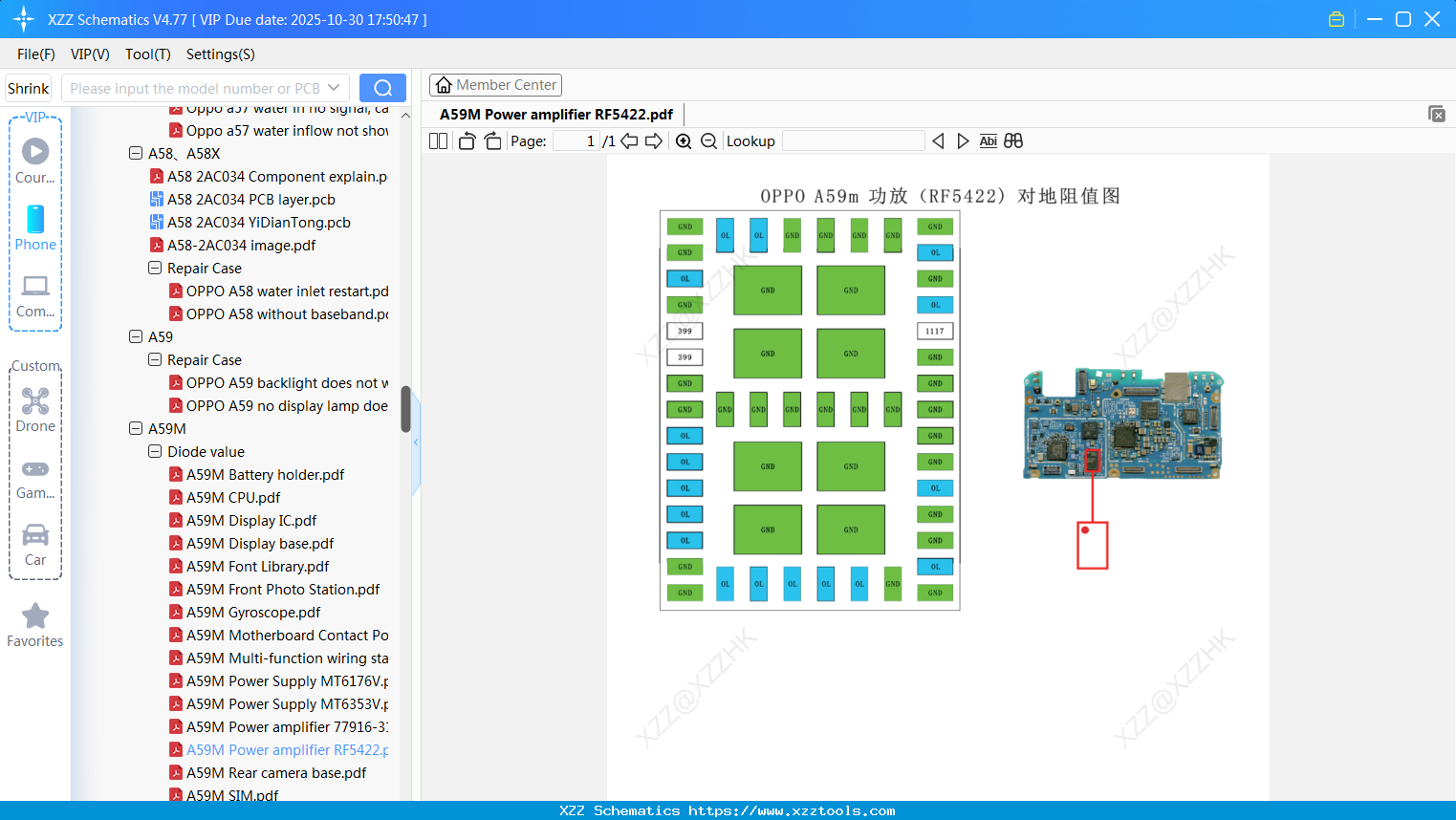This screenshot has width=1456, height=820.
Task: Find previous lookup match
Action: click(x=938, y=141)
